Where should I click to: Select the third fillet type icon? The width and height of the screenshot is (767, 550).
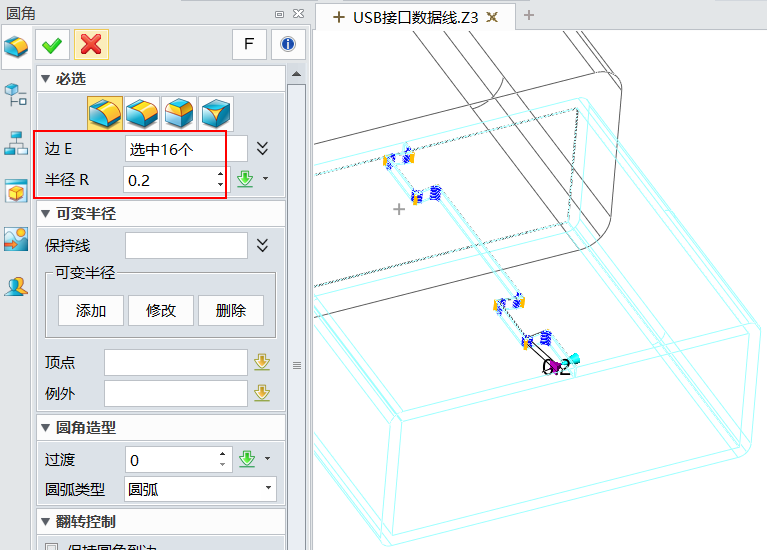click(x=179, y=113)
